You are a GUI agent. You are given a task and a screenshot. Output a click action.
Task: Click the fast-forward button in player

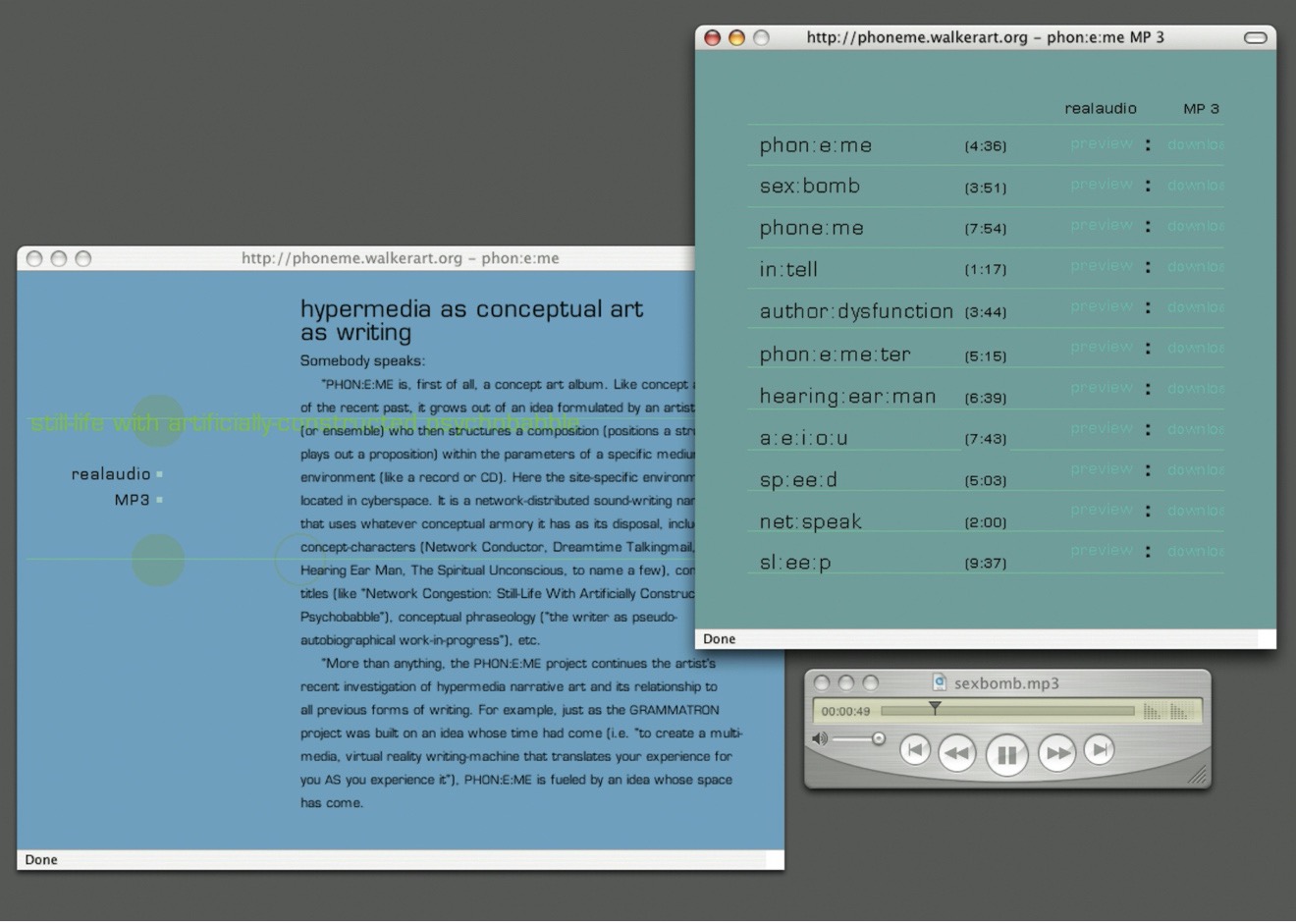1056,753
